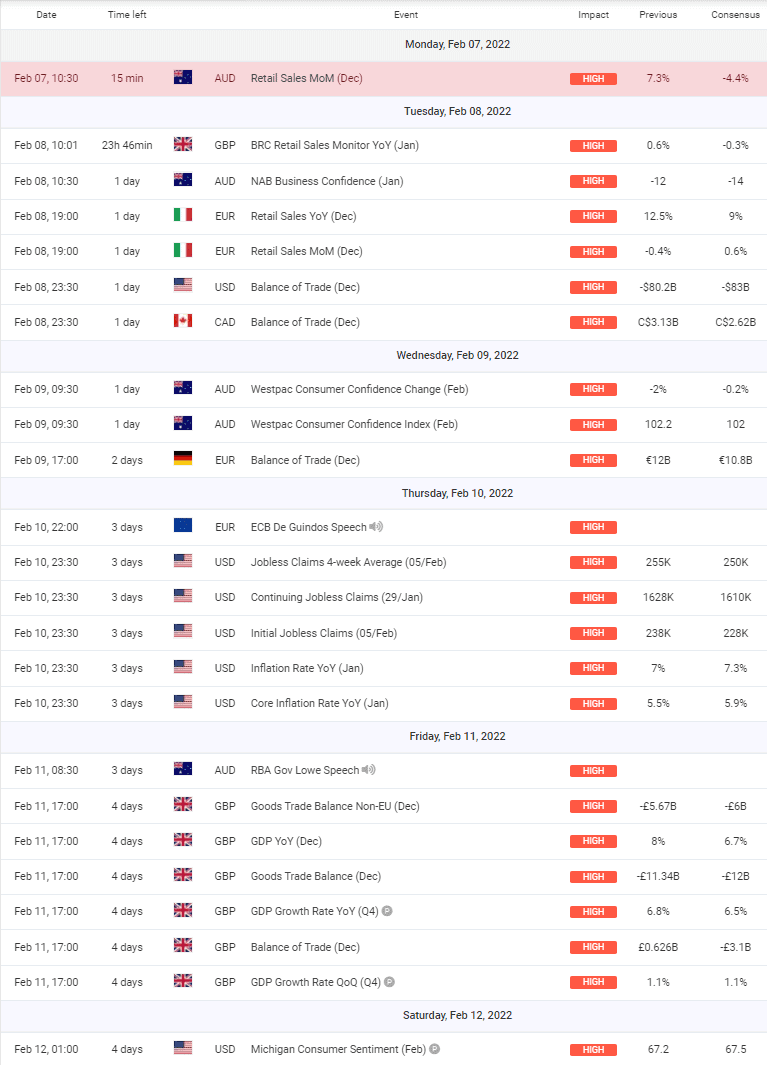
Task: Click the Time left column header
Action: pyautogui.click(x=127, y=14)
